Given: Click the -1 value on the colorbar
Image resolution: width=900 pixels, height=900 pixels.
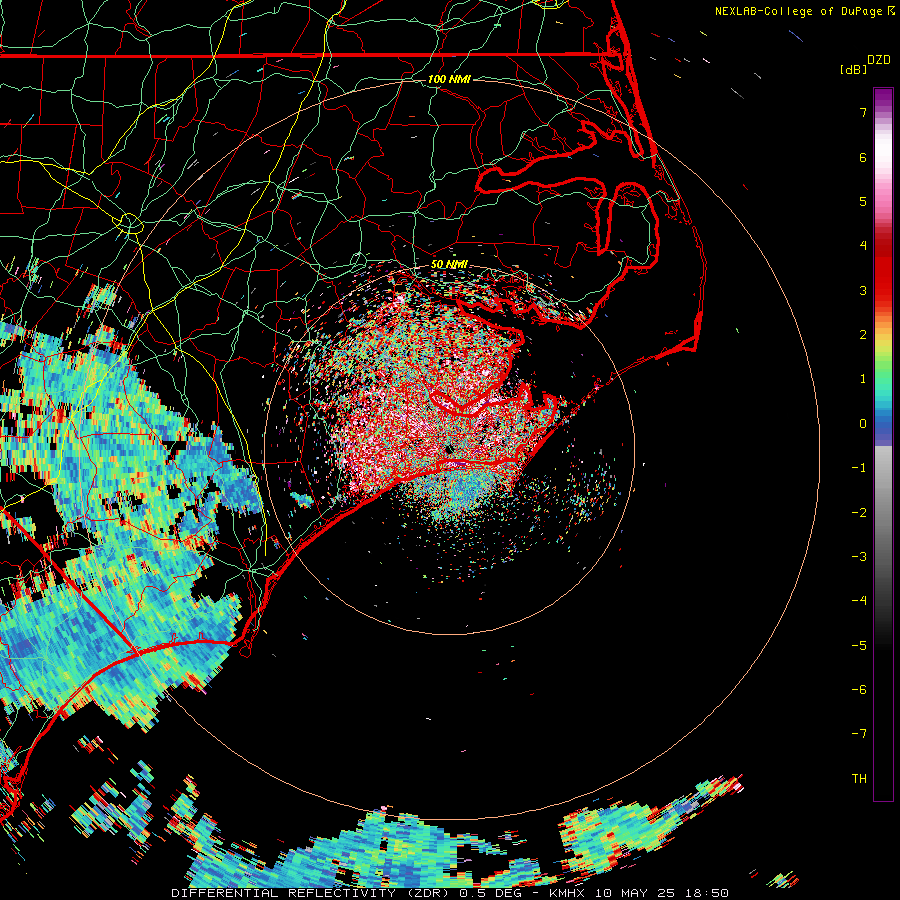Looking at the screenshot, I should pos(859,468).
